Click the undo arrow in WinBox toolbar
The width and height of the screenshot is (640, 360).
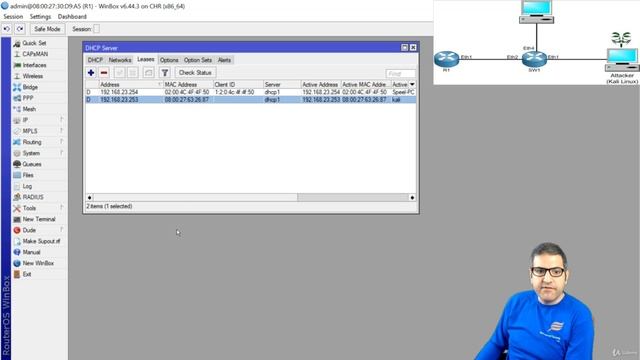7,29
